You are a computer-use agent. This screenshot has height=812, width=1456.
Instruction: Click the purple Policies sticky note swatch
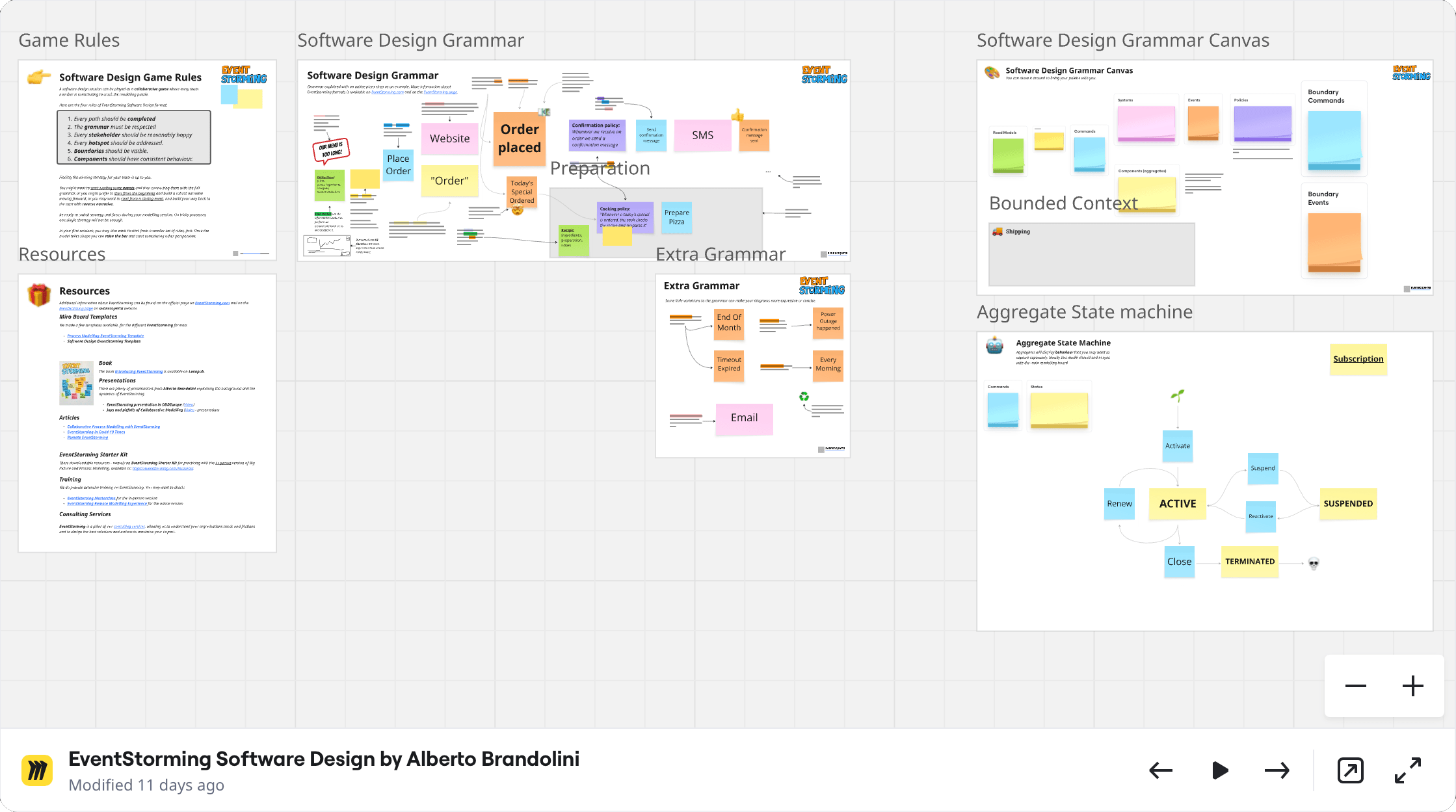pyautogui.click(x=1262, y=124)
